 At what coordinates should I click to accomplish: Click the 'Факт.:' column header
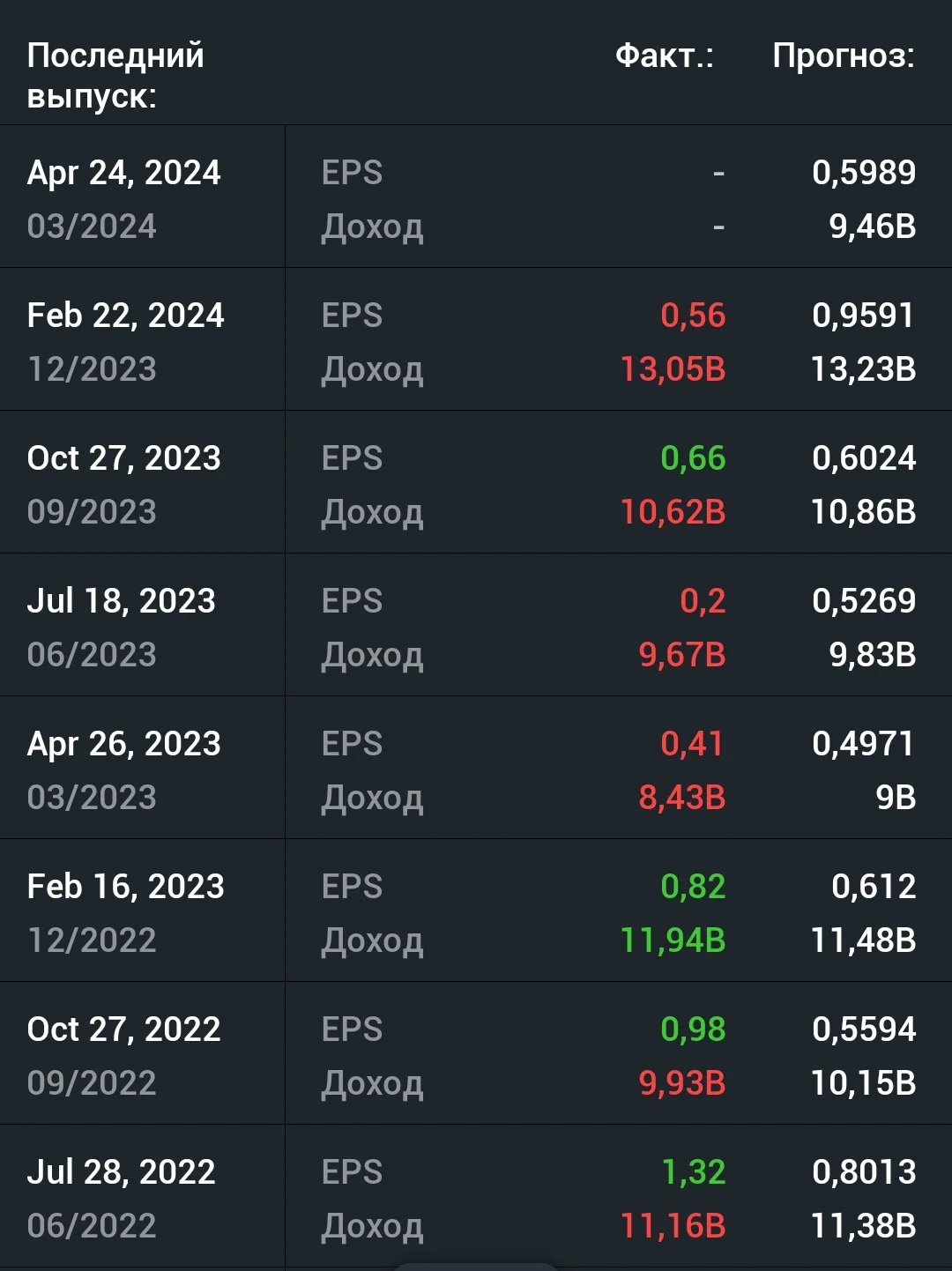point(665,56)
